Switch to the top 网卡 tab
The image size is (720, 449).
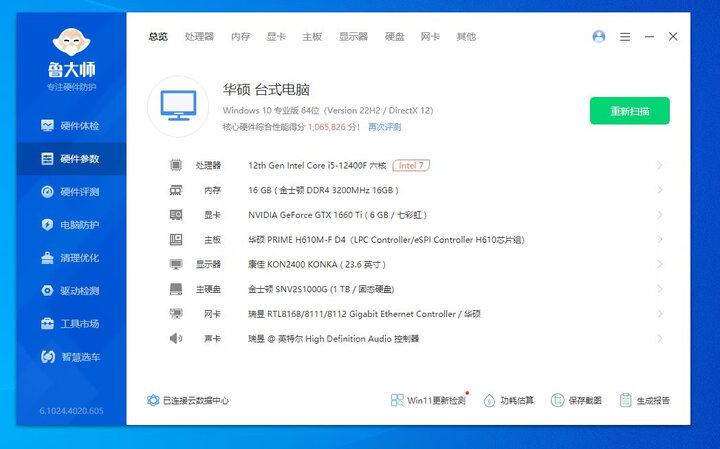tap(430, 37)
